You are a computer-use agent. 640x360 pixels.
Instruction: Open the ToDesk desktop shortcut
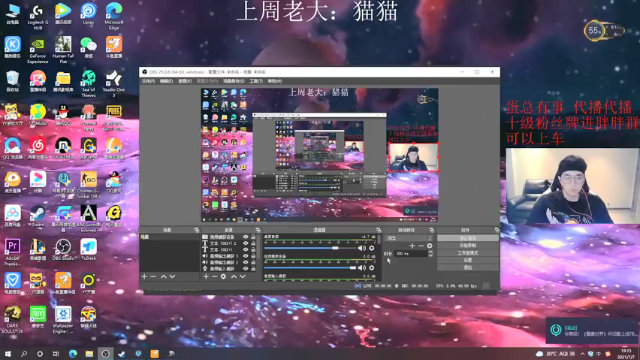pyautogui.click(x=89, y=249)
